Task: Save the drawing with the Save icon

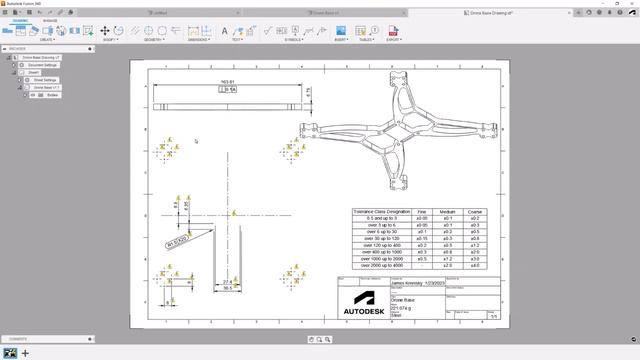Action: 29,13
